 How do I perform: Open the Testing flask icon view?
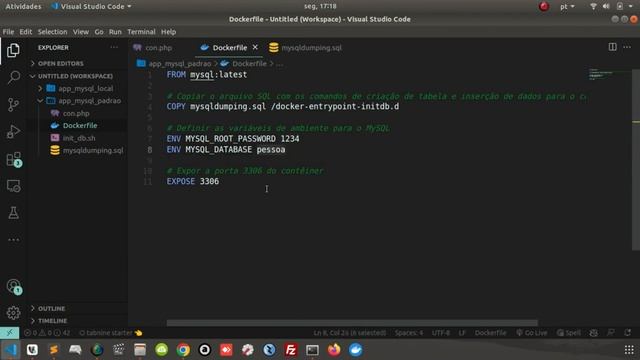13,213
